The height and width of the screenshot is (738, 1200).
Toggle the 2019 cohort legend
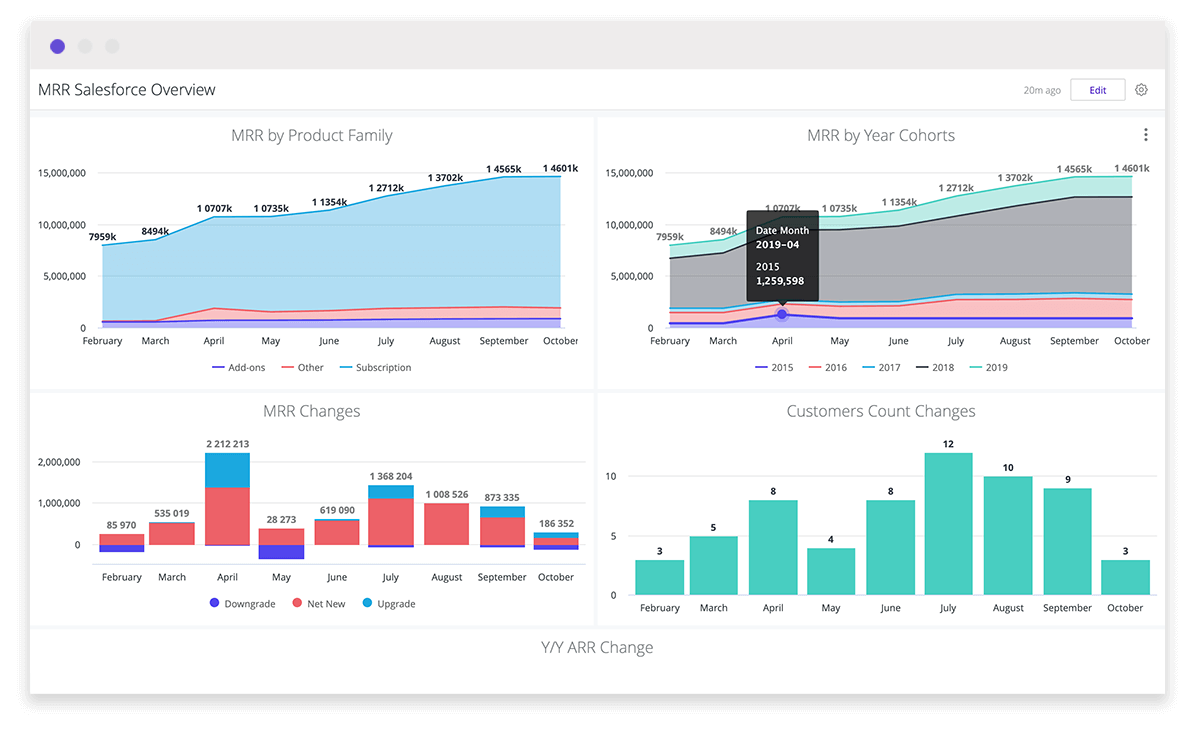991,367
